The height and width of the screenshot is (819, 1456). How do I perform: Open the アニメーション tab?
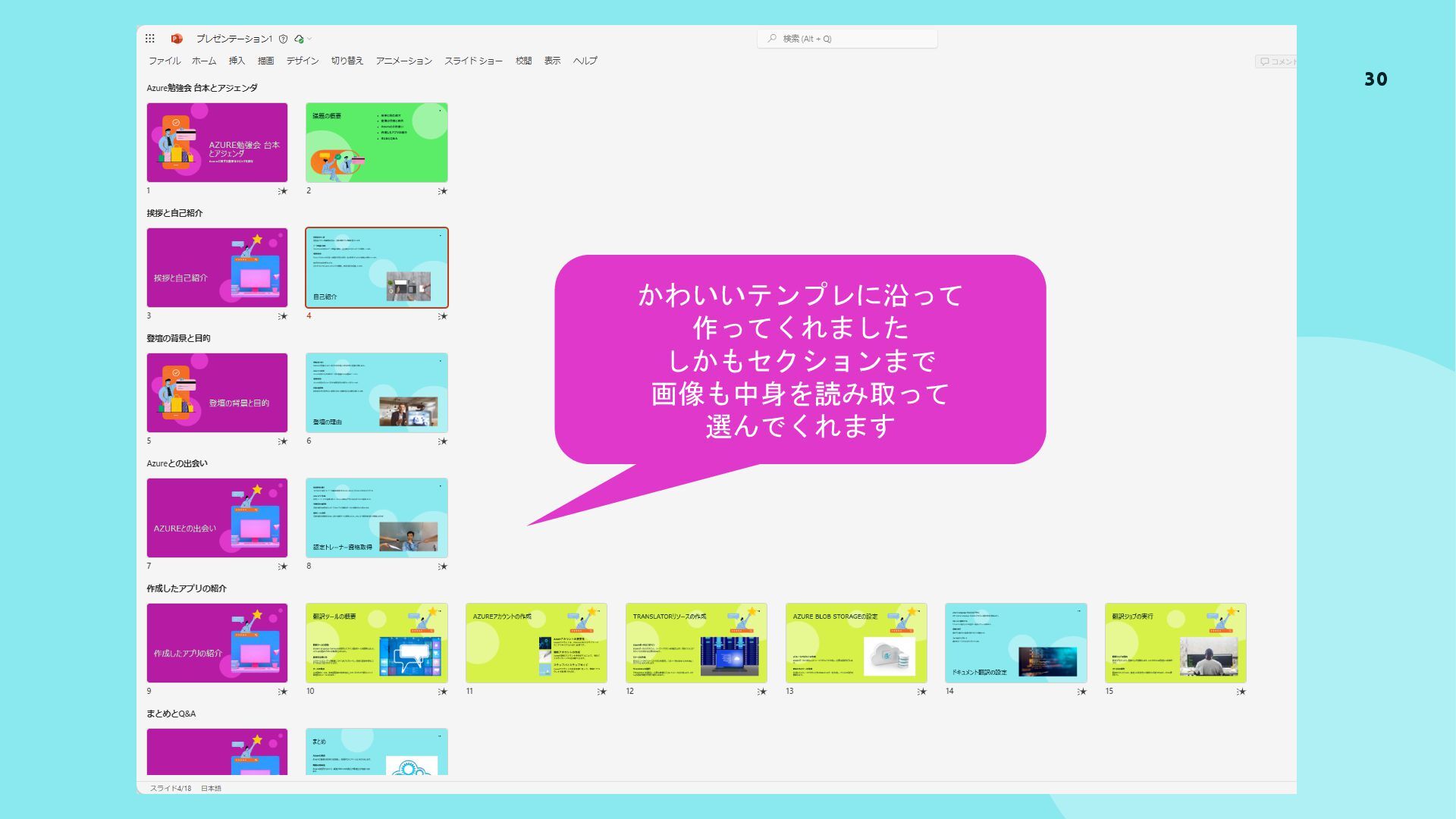click(403, 61)
